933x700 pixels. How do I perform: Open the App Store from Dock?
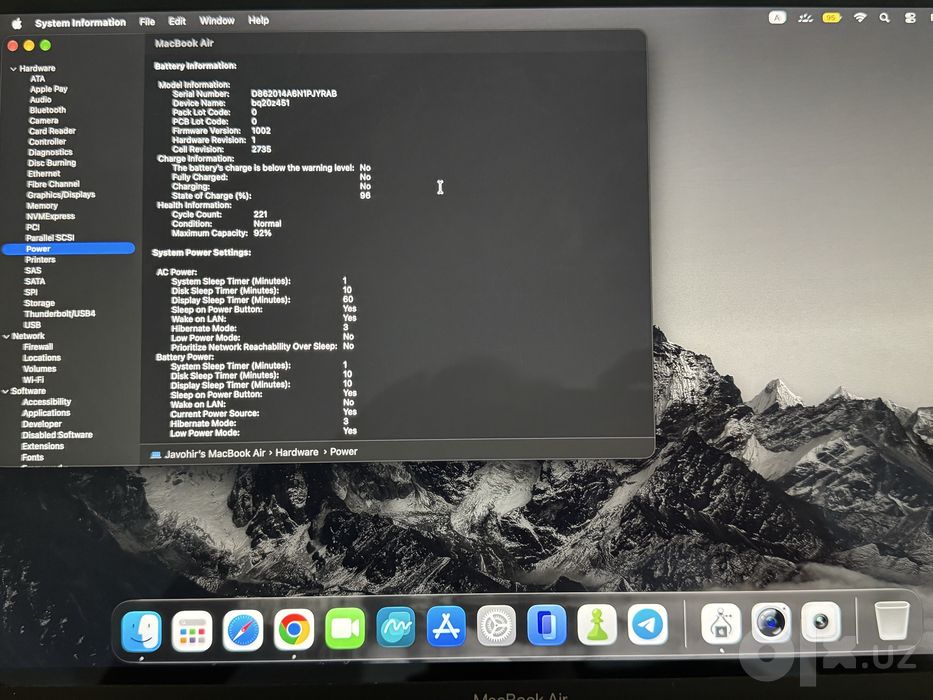pos(446,626)
